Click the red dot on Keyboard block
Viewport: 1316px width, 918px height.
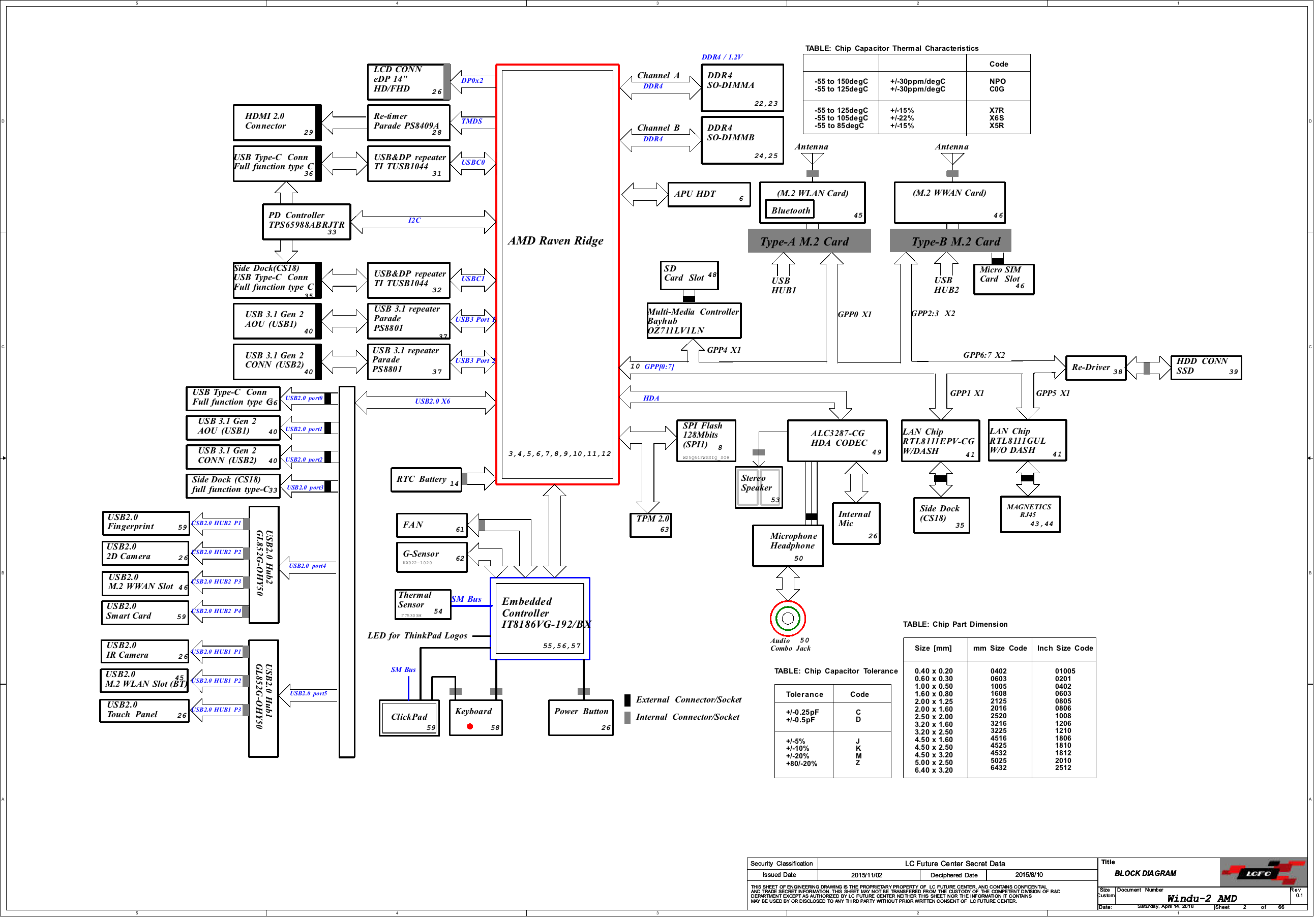[x=470, y=726]
